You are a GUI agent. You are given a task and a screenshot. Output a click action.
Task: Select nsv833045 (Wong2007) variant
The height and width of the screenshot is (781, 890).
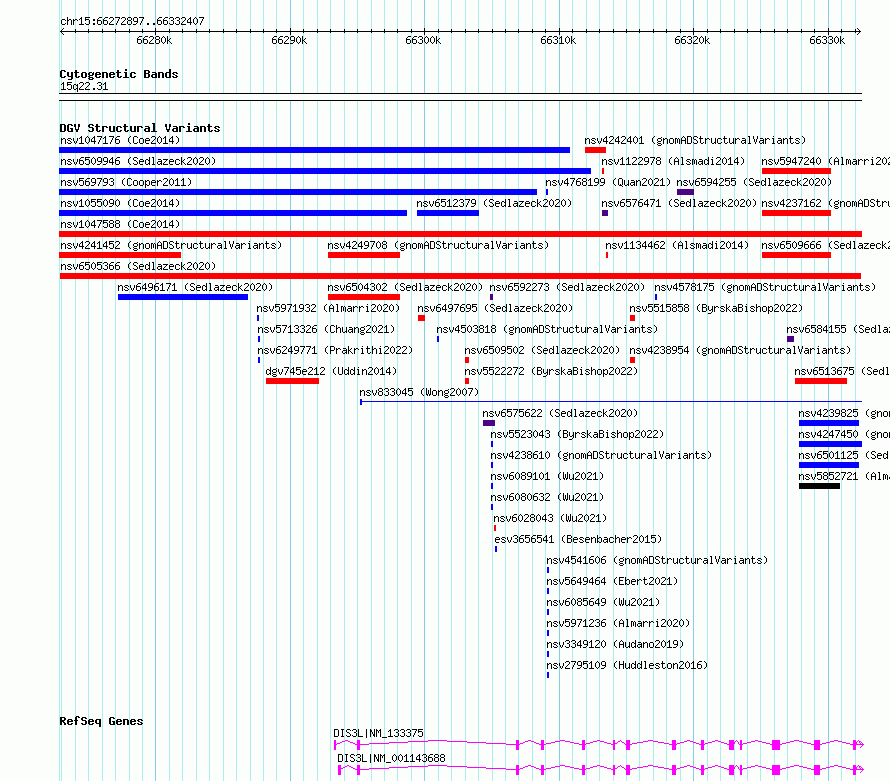point(419,392)
